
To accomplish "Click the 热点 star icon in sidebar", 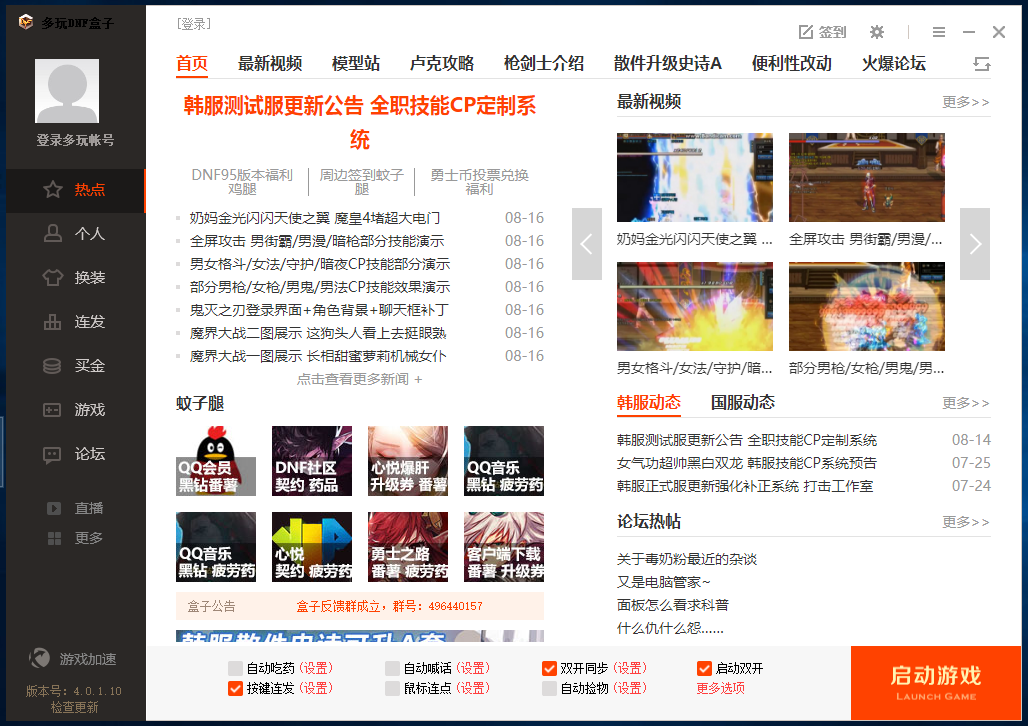I will point(52,190).
